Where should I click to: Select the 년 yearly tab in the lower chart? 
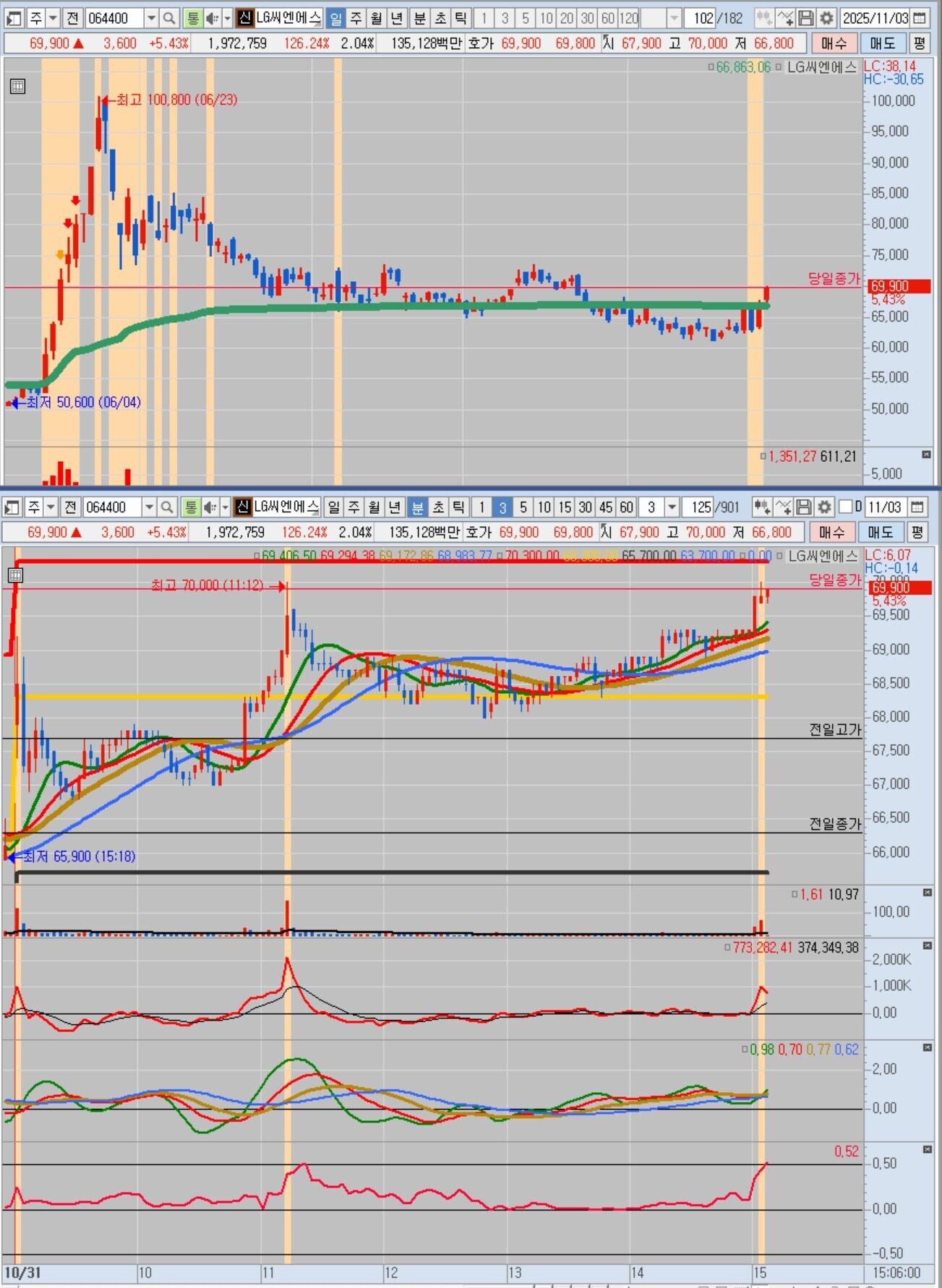395,507
